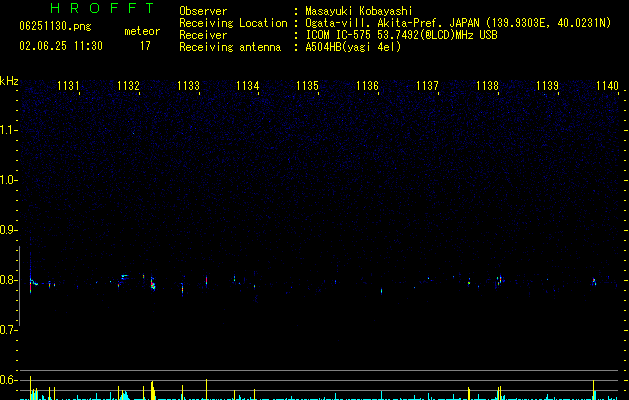Select the A504HB(yagi 4el) antenna value
This screenshot has width=629, height=400.
point(353,47)
